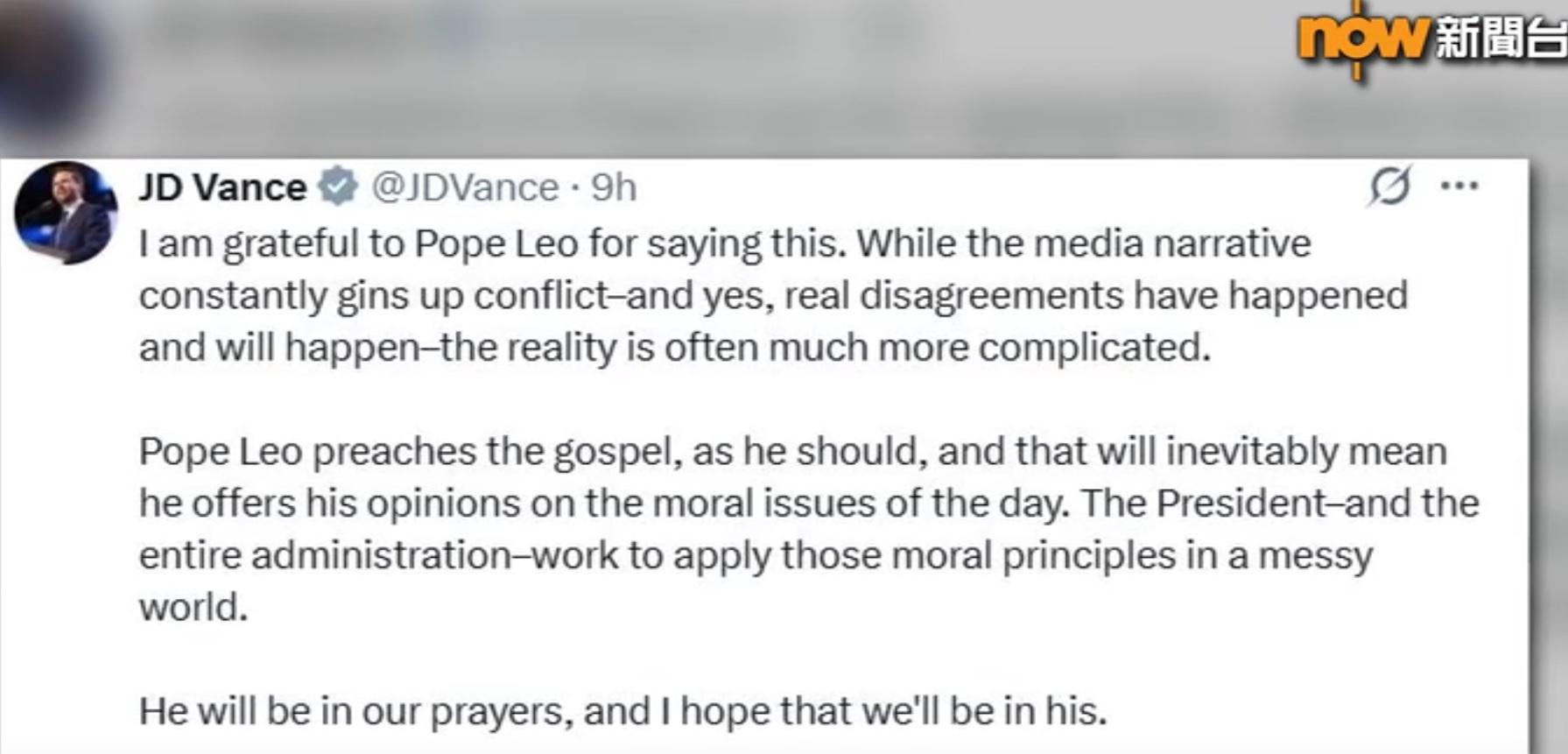This screenshot has height=754, width=1568.
Task: Open the three-dot more options menu
Action: click(x=1459, y=186)
